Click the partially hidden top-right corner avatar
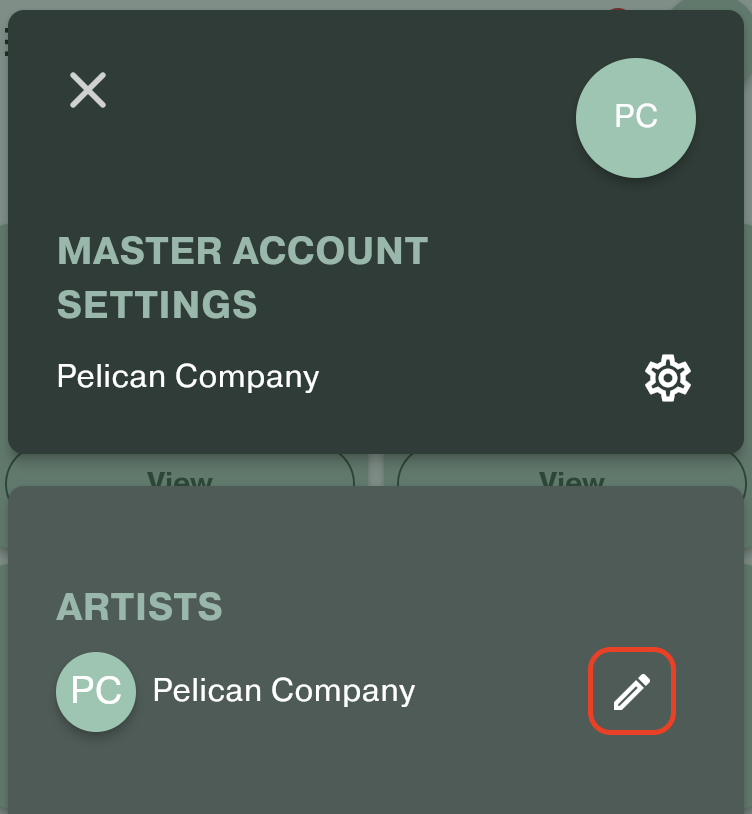The image size is (752, 814). (x=720, y=6)
